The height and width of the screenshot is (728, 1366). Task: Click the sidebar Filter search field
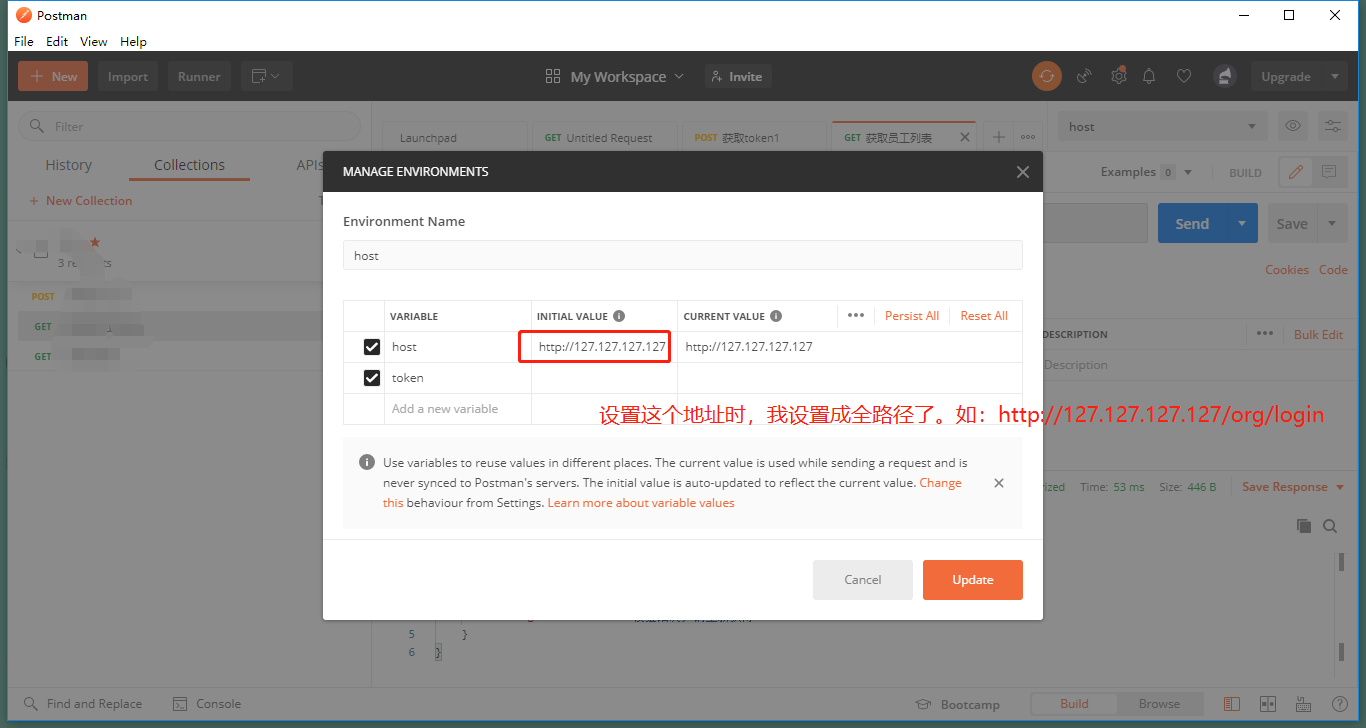click(x=190, y=126)
